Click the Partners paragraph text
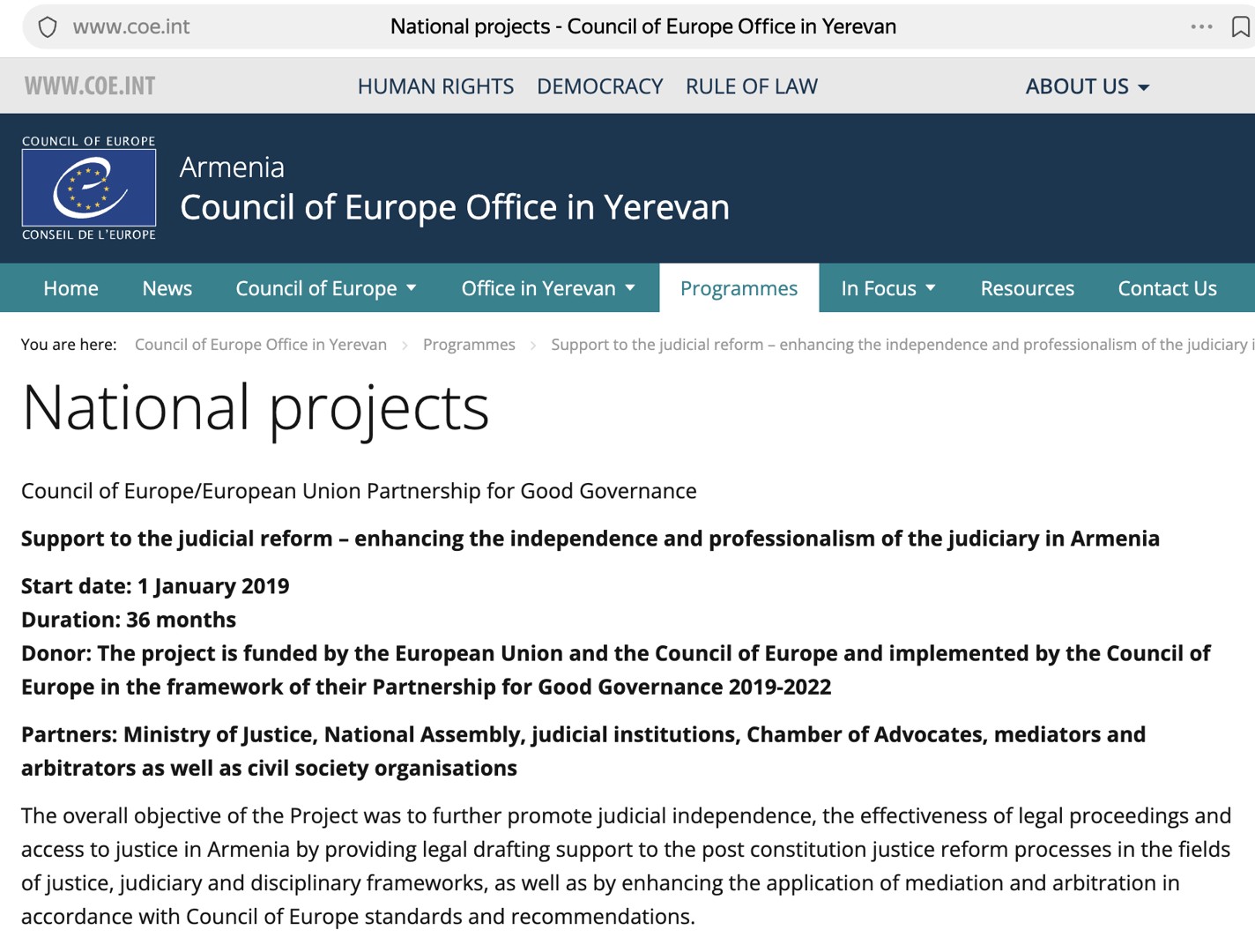1255x952 pixels. [583, 751]
